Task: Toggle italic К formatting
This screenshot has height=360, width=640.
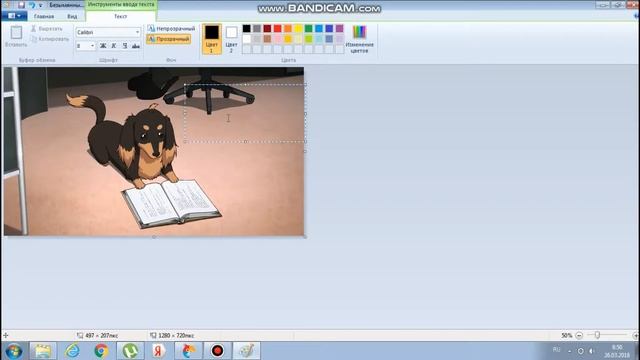Action: [114, 46]
